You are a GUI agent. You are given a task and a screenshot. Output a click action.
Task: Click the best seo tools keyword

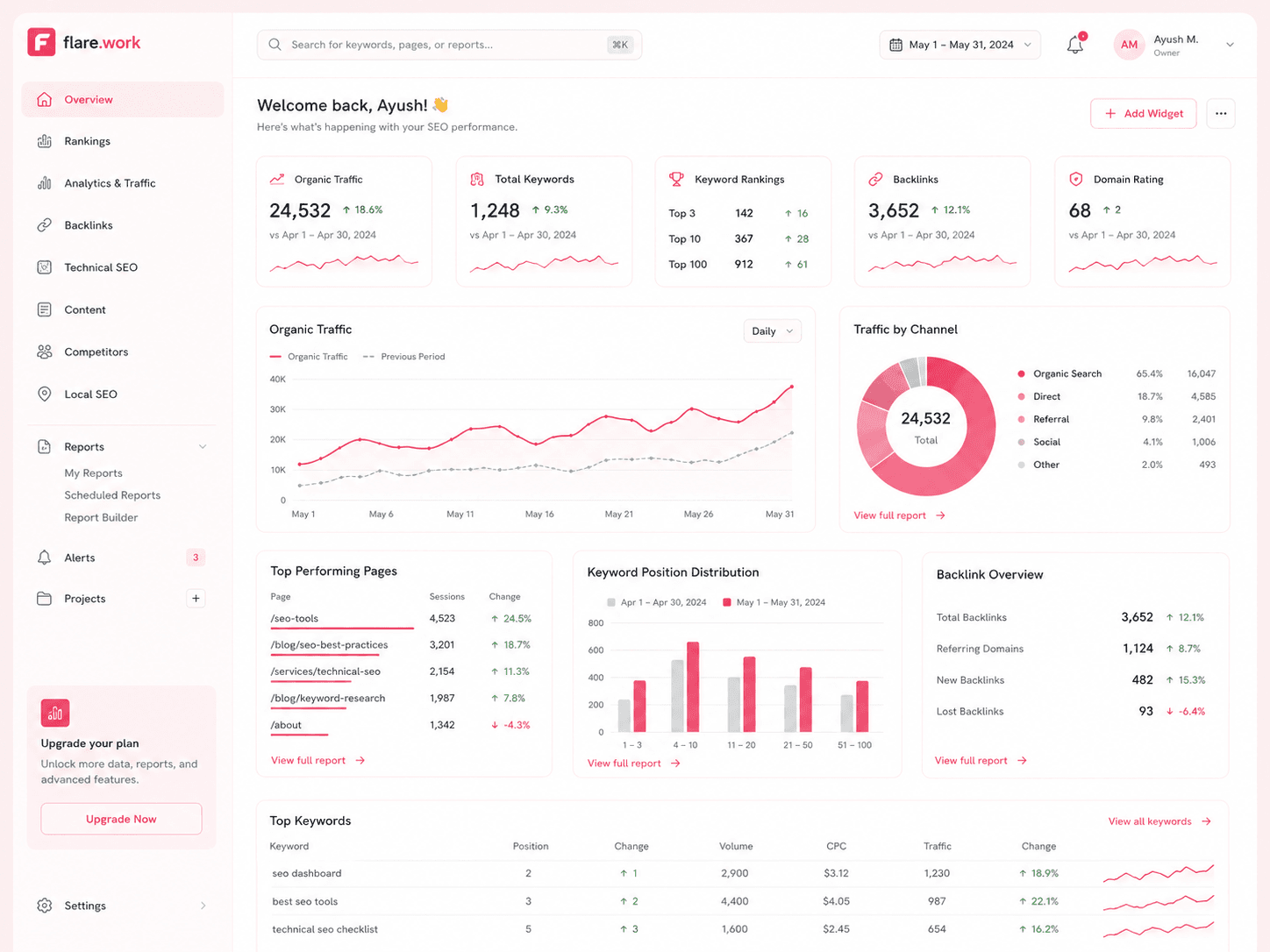(x=304, y=902)
